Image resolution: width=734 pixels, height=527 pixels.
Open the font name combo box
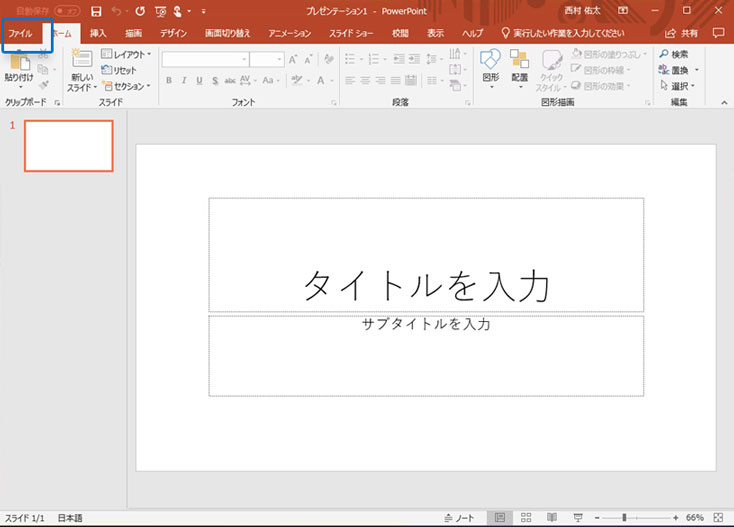coord(203,59)
